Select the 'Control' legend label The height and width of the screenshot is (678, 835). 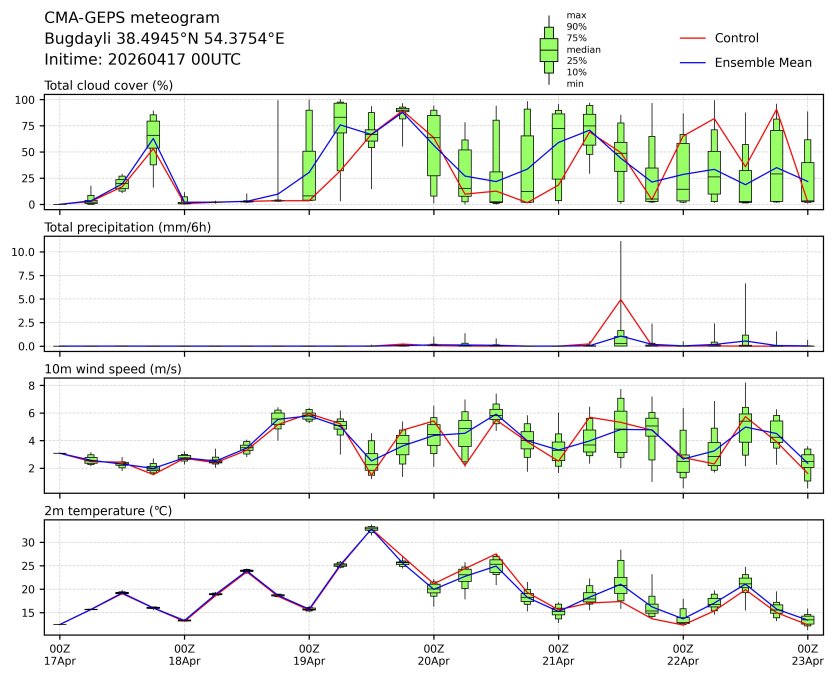(737, 38)
